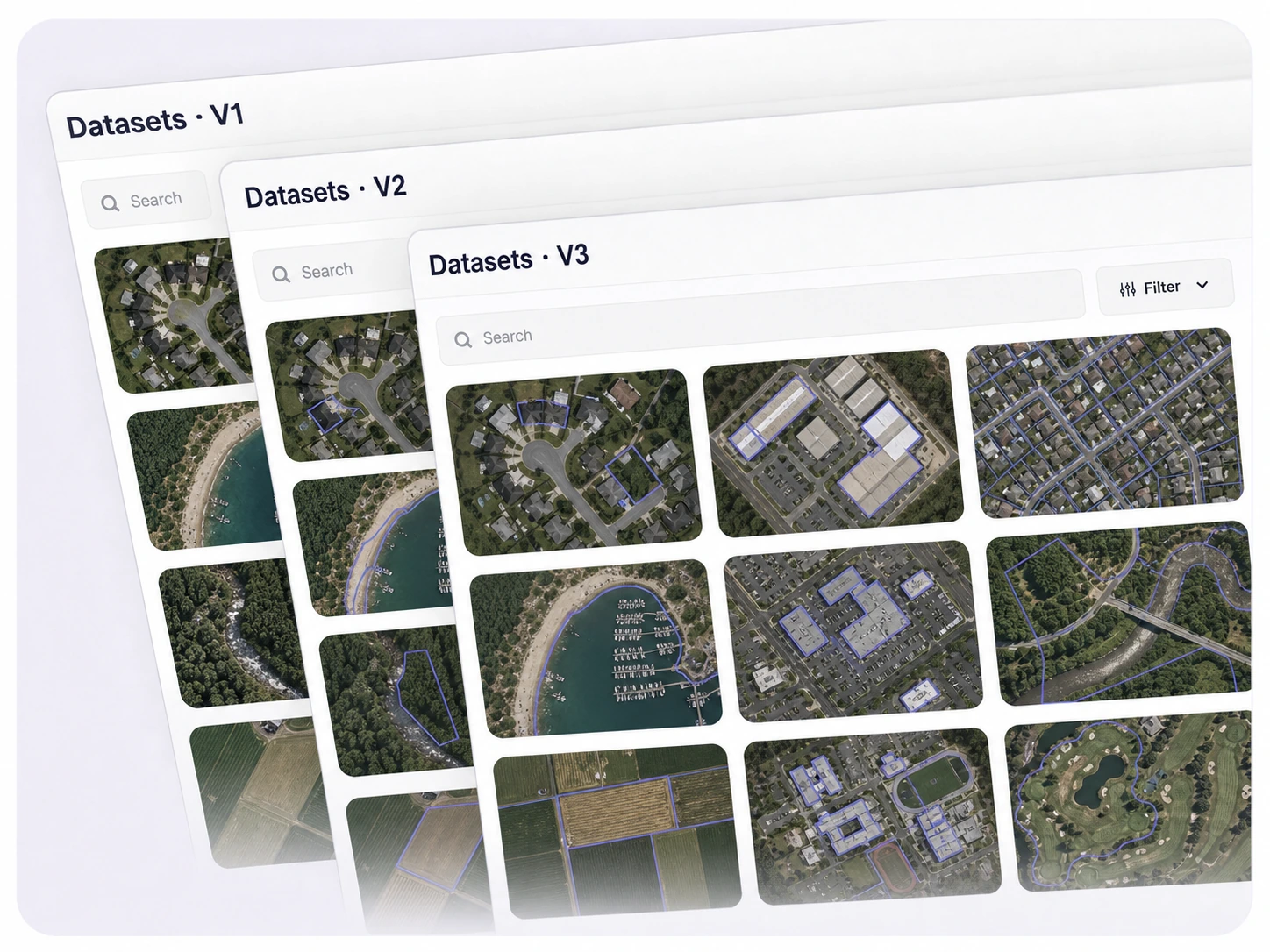Select the Datasets · V2 title
The width and height of the screenshot is (1270, 952).
325,191
